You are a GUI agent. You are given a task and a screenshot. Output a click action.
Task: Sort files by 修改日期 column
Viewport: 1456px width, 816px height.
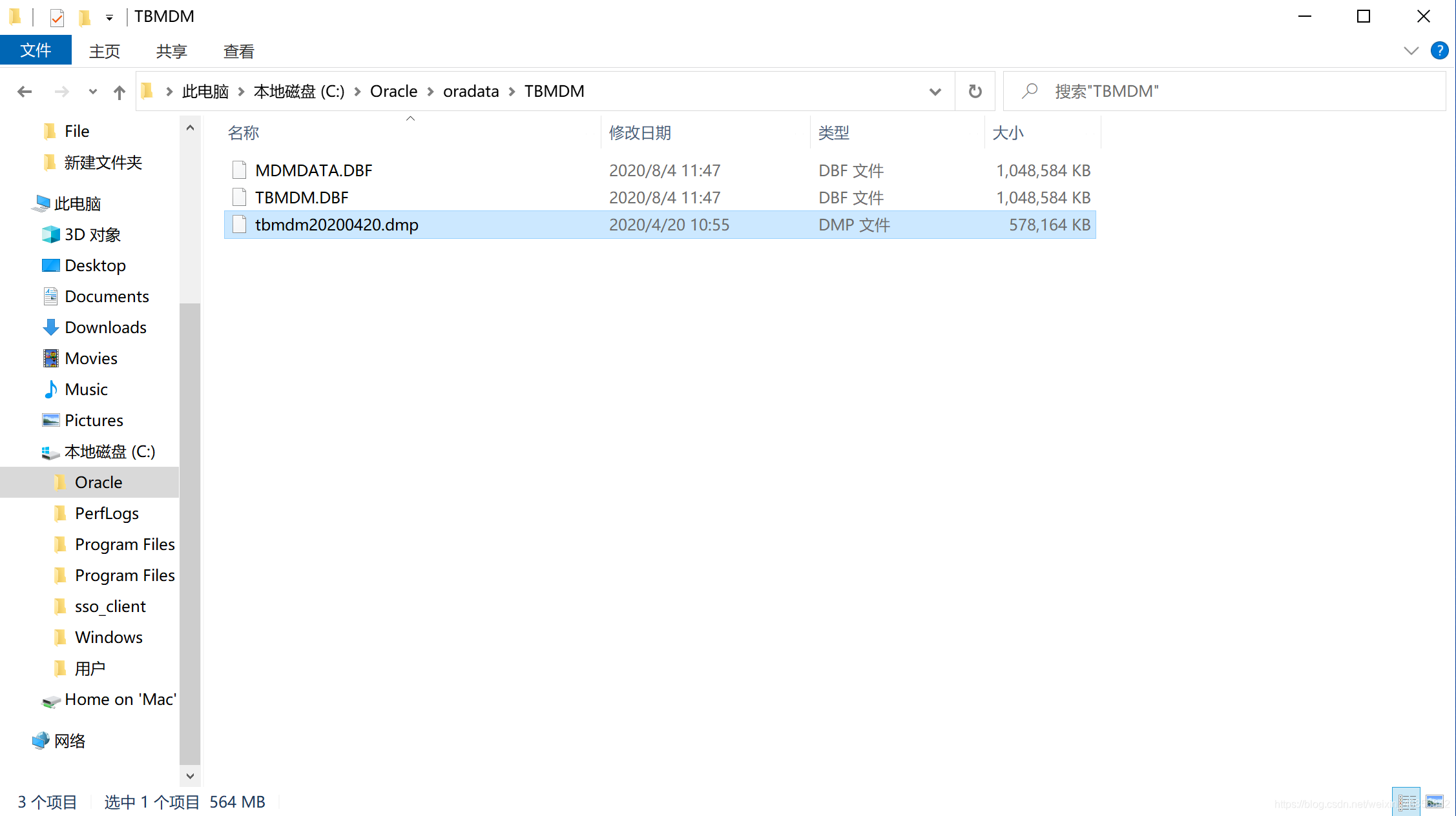640,133
